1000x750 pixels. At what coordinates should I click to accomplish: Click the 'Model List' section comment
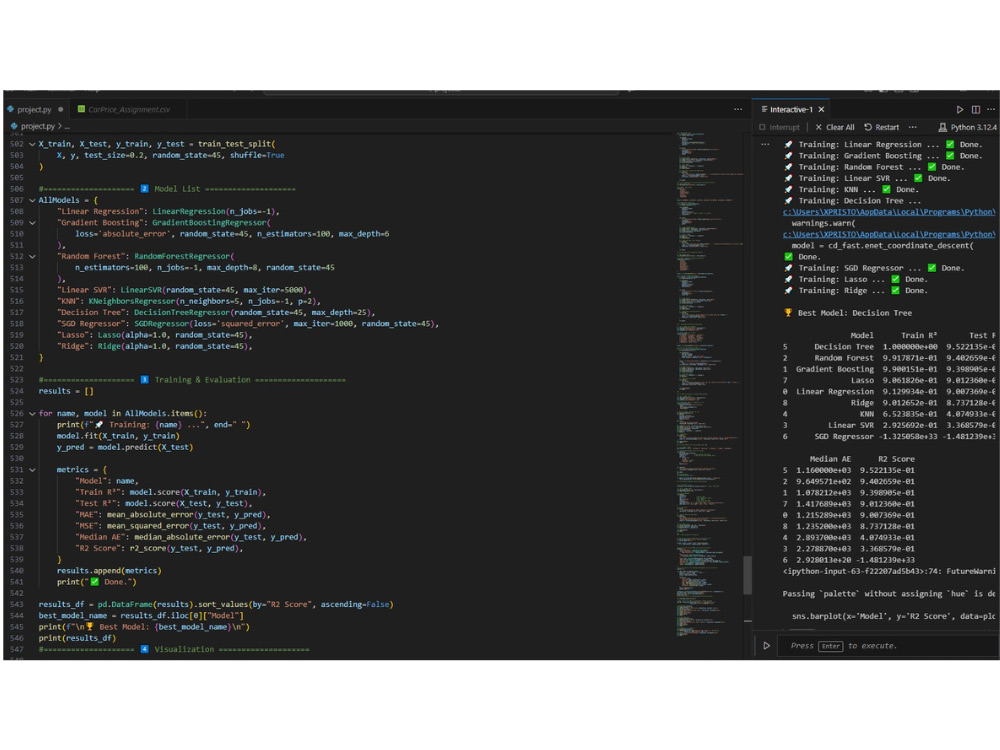[x=167, y=189]
